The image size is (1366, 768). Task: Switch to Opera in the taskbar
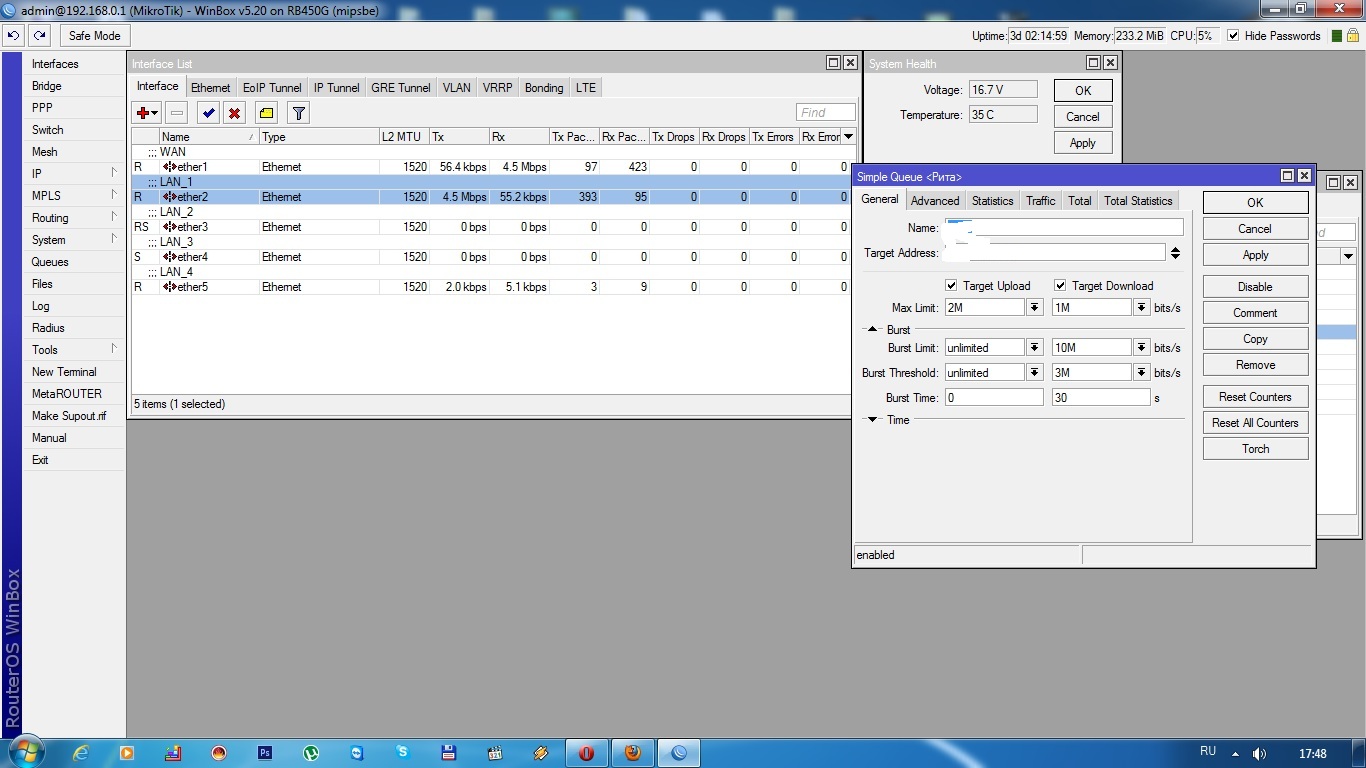coord(587,753)
